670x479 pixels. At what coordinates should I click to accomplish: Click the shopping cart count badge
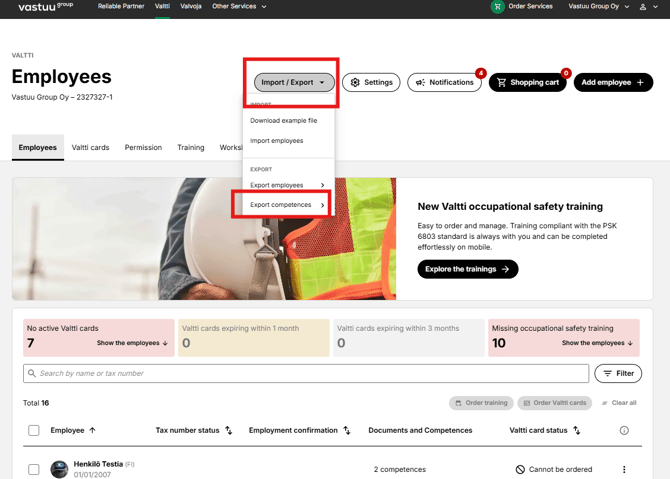(566, 73)
